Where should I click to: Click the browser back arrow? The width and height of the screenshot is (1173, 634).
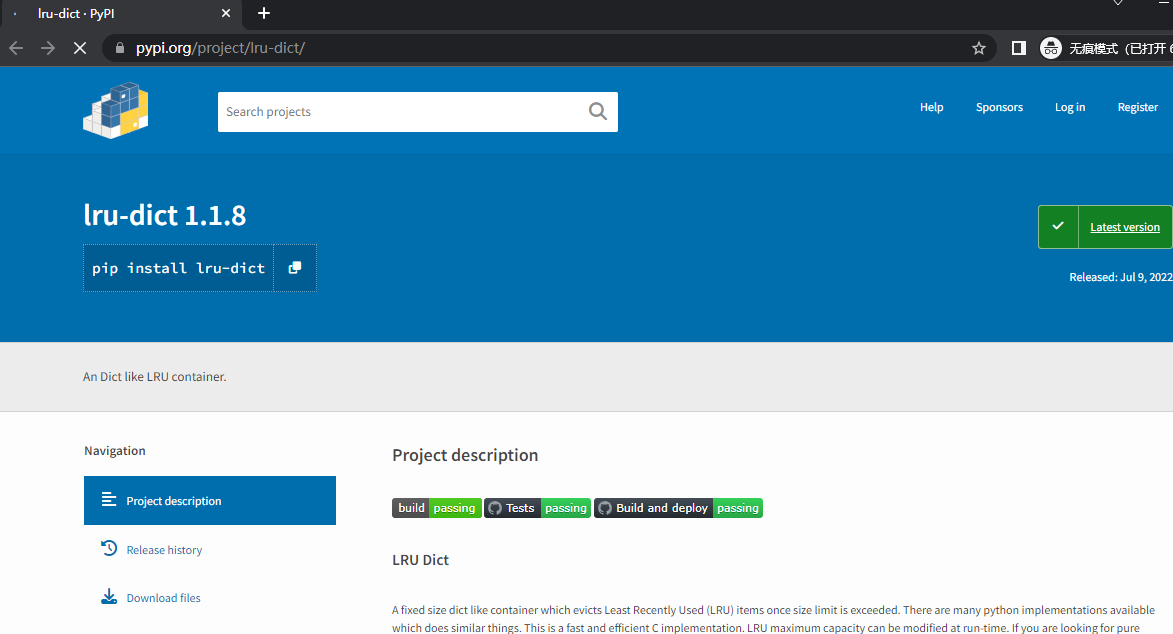(16, 48)
